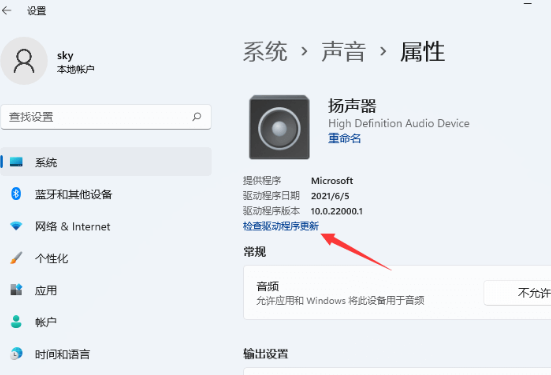Click driver version 10.0.22000.1
The width and height of the screenshot is (551, 375).
point(337,211)
